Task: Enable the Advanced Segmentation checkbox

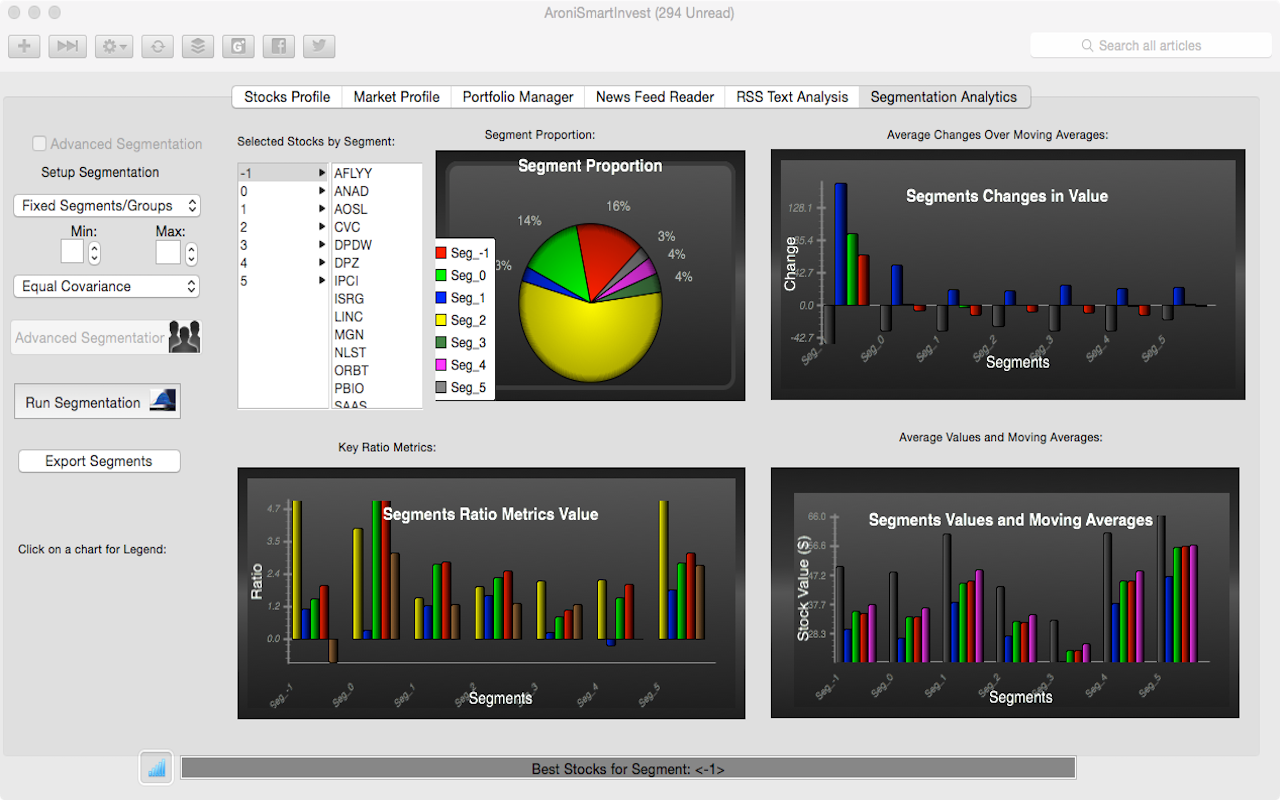Action: coord(40,144)
